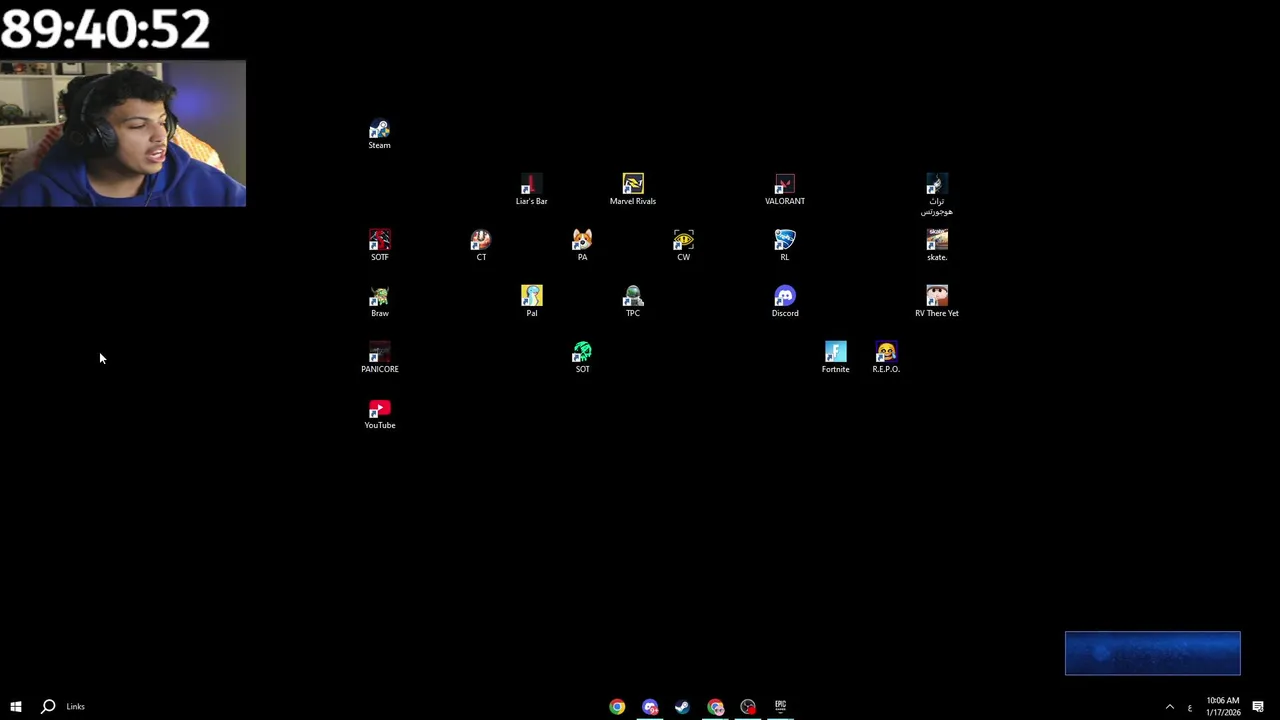Select the Fortnite desktop icon

click(835, 358)
